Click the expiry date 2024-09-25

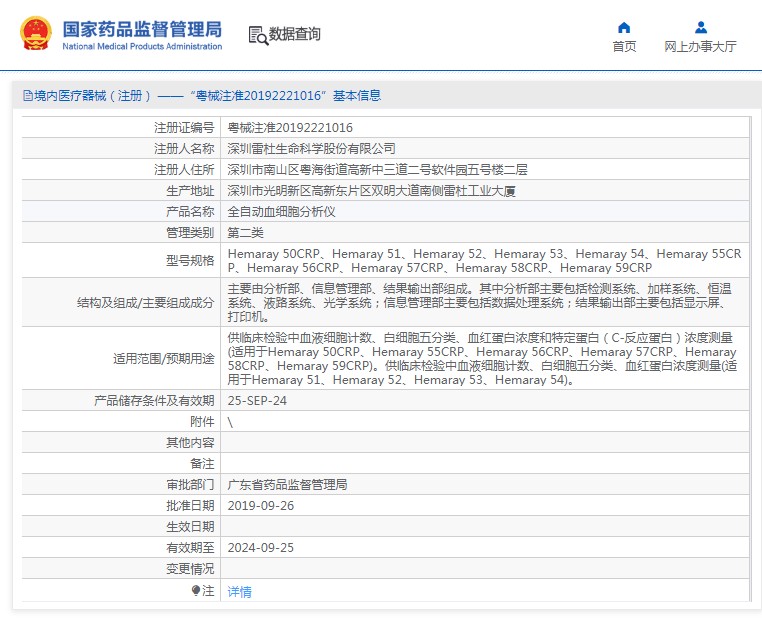(x=260, y=547)
